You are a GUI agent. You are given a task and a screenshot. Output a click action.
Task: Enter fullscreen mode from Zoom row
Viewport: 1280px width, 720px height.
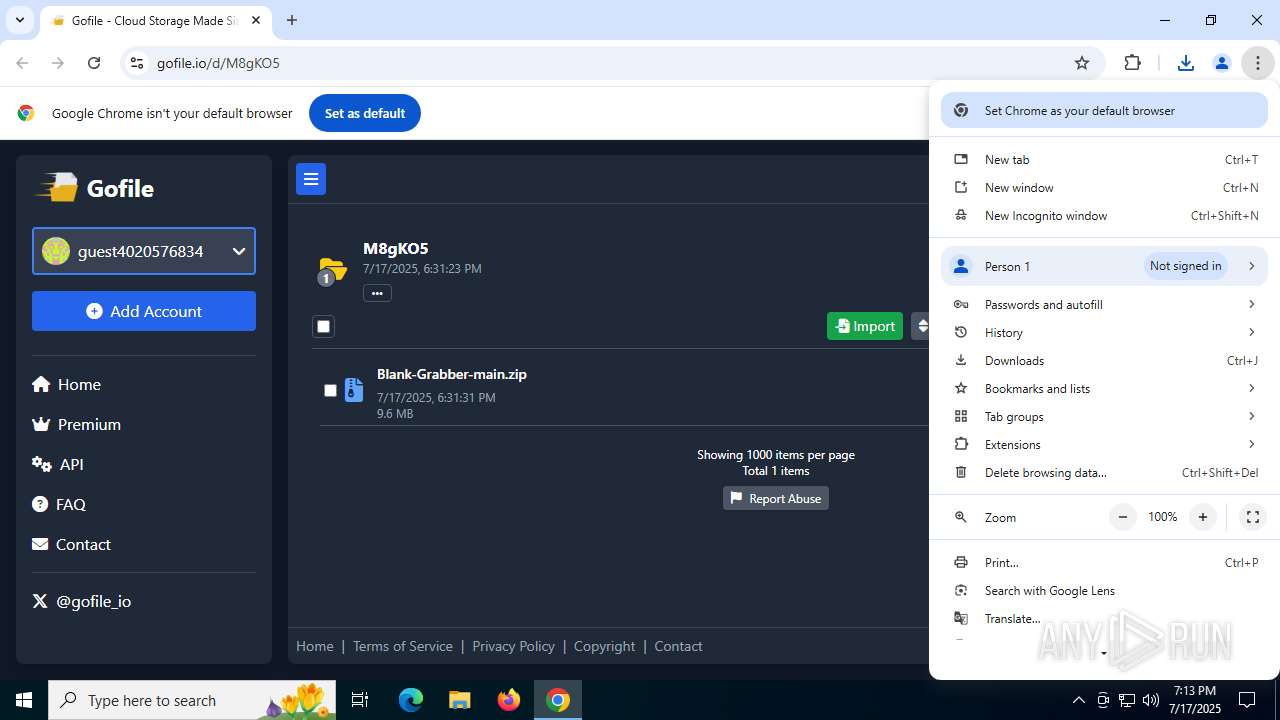click(1252, 517)
